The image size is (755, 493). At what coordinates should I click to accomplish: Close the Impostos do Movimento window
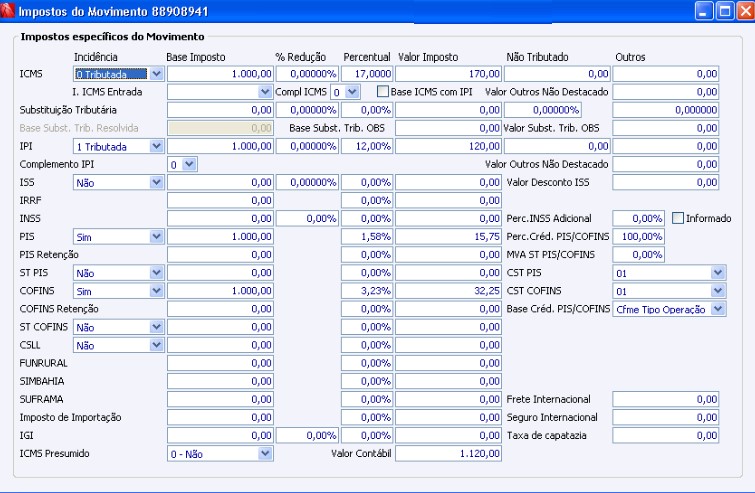click(x=745, y=11)
